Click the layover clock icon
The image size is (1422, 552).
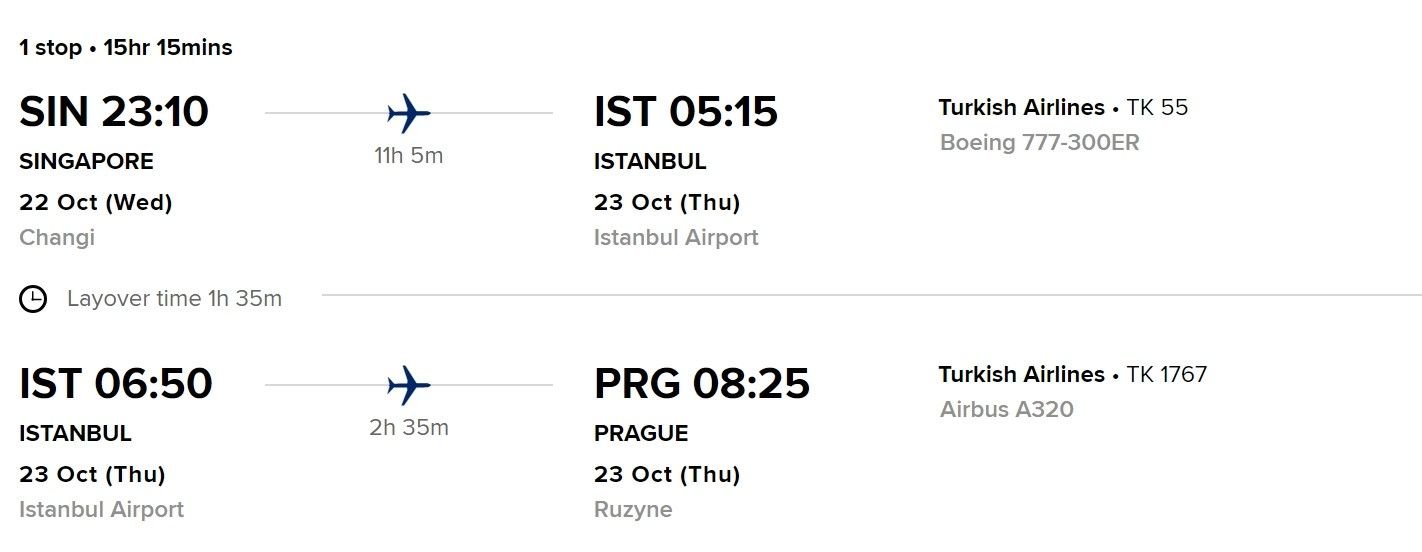33,299
